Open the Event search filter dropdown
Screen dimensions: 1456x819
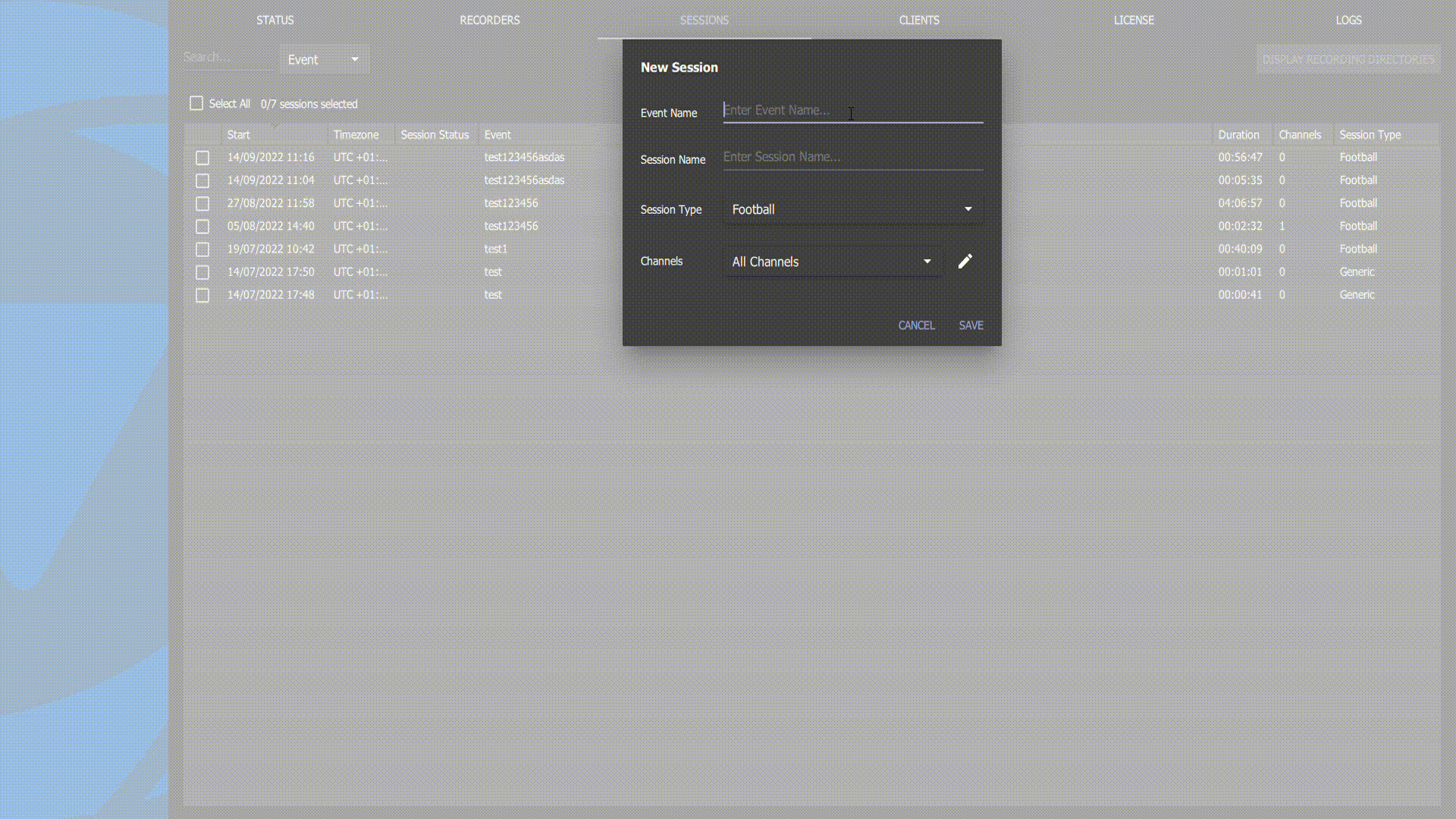pyautogui.click(x=324, y=59)
